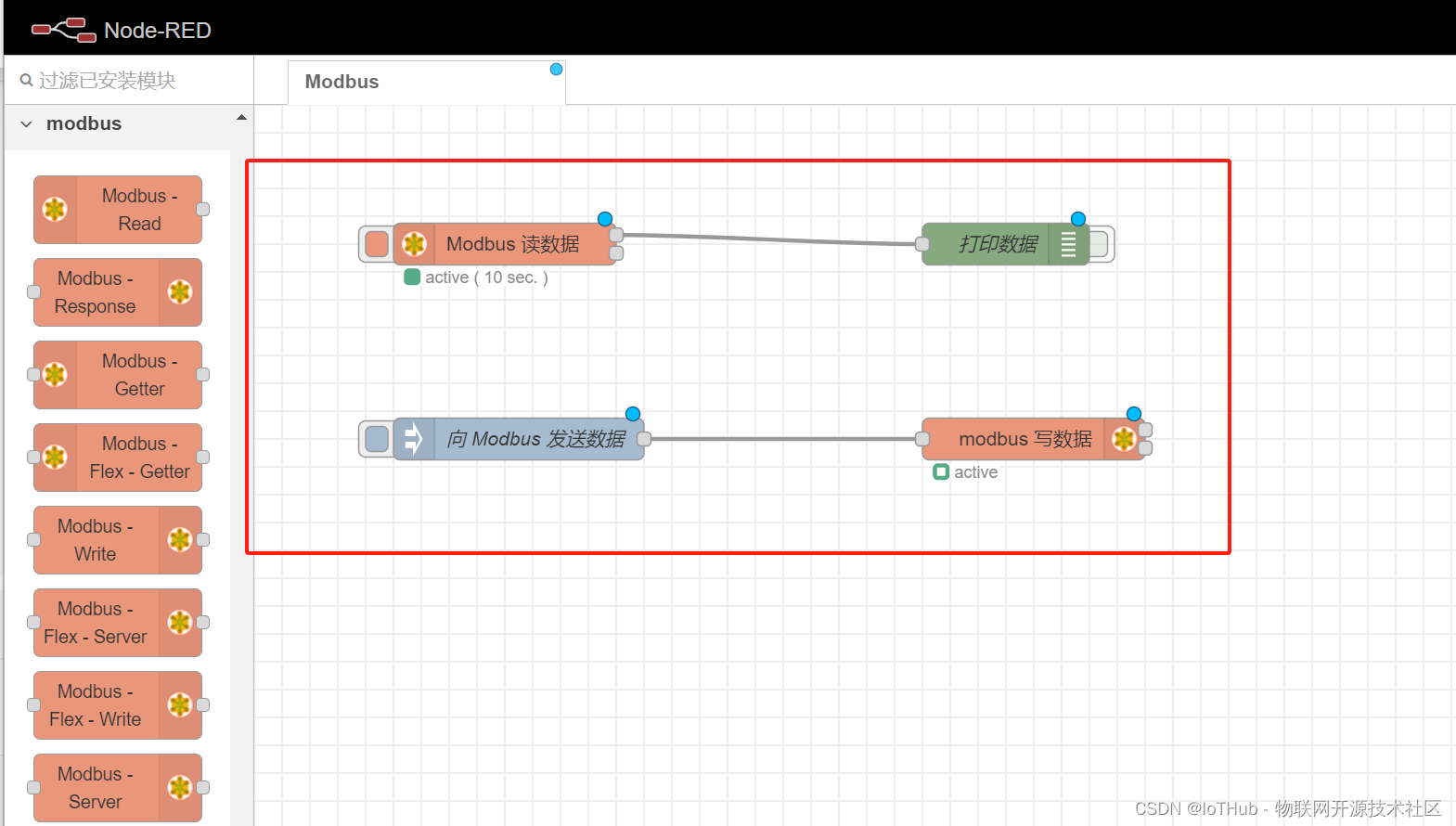This screenshot has width=1456, height=826.
Task: Click the Modbus 读数据 node's left button
Action: coord(377,244)
